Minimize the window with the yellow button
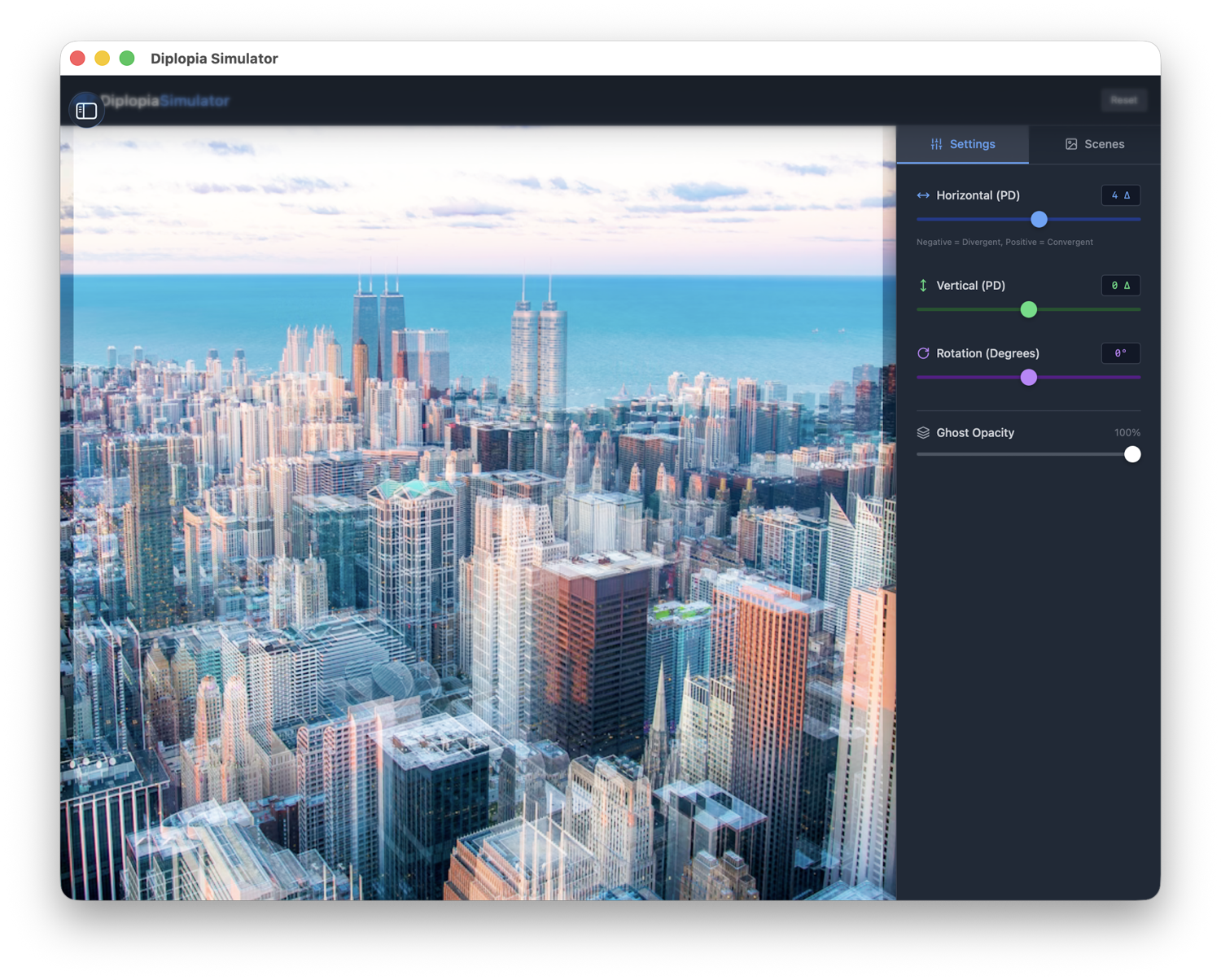Image resolution: width=1221 pixels, height=980 pixels. pos(103,59)
